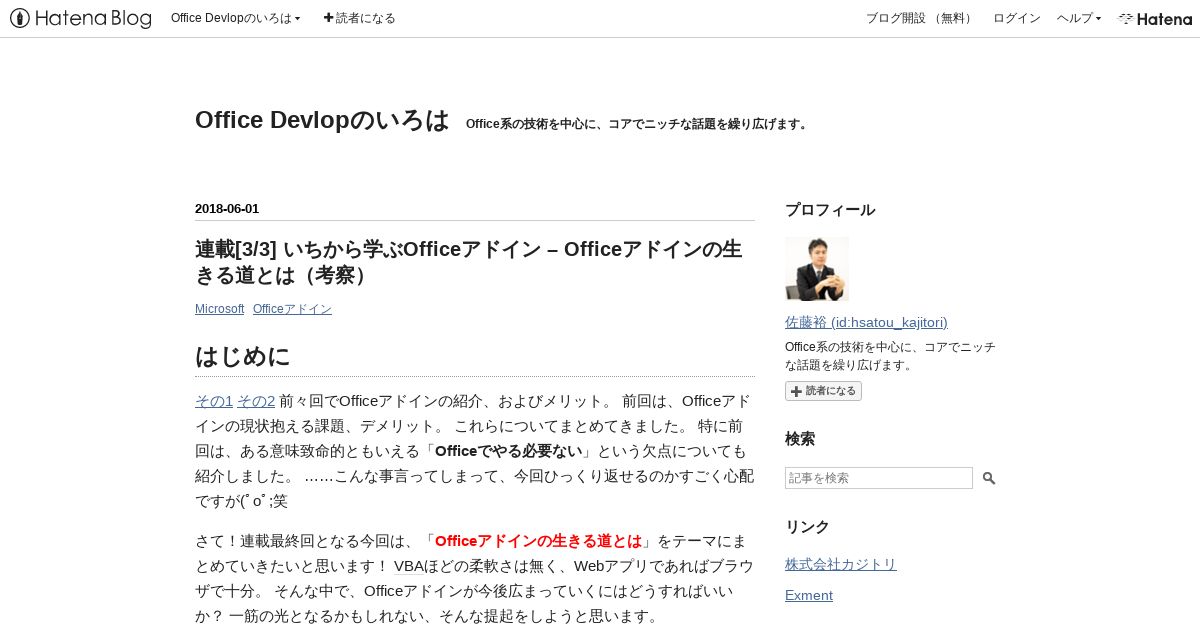Select the Officeアドイン category tag
This screenshot has width=1200, height=630.
tap(292, 309)
